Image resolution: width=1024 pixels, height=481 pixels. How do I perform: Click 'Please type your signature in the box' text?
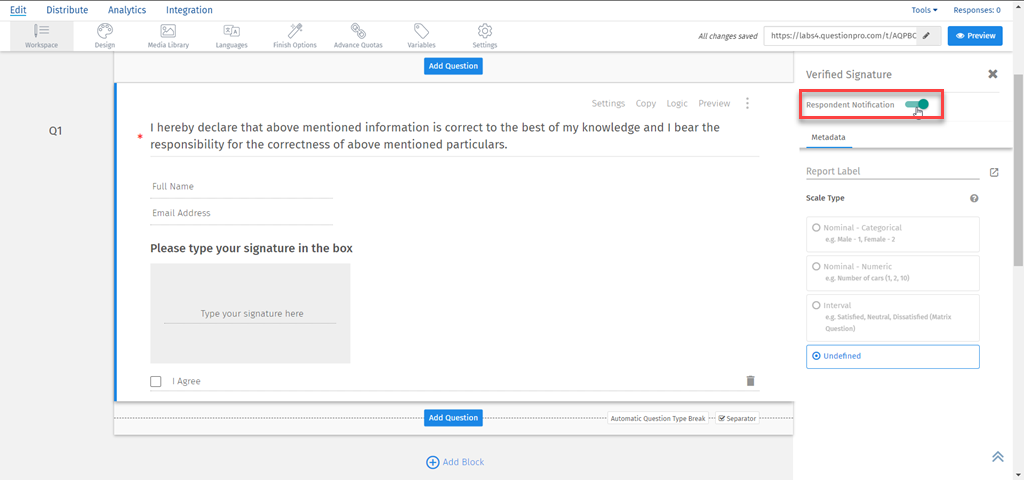(x=251, y=248)
